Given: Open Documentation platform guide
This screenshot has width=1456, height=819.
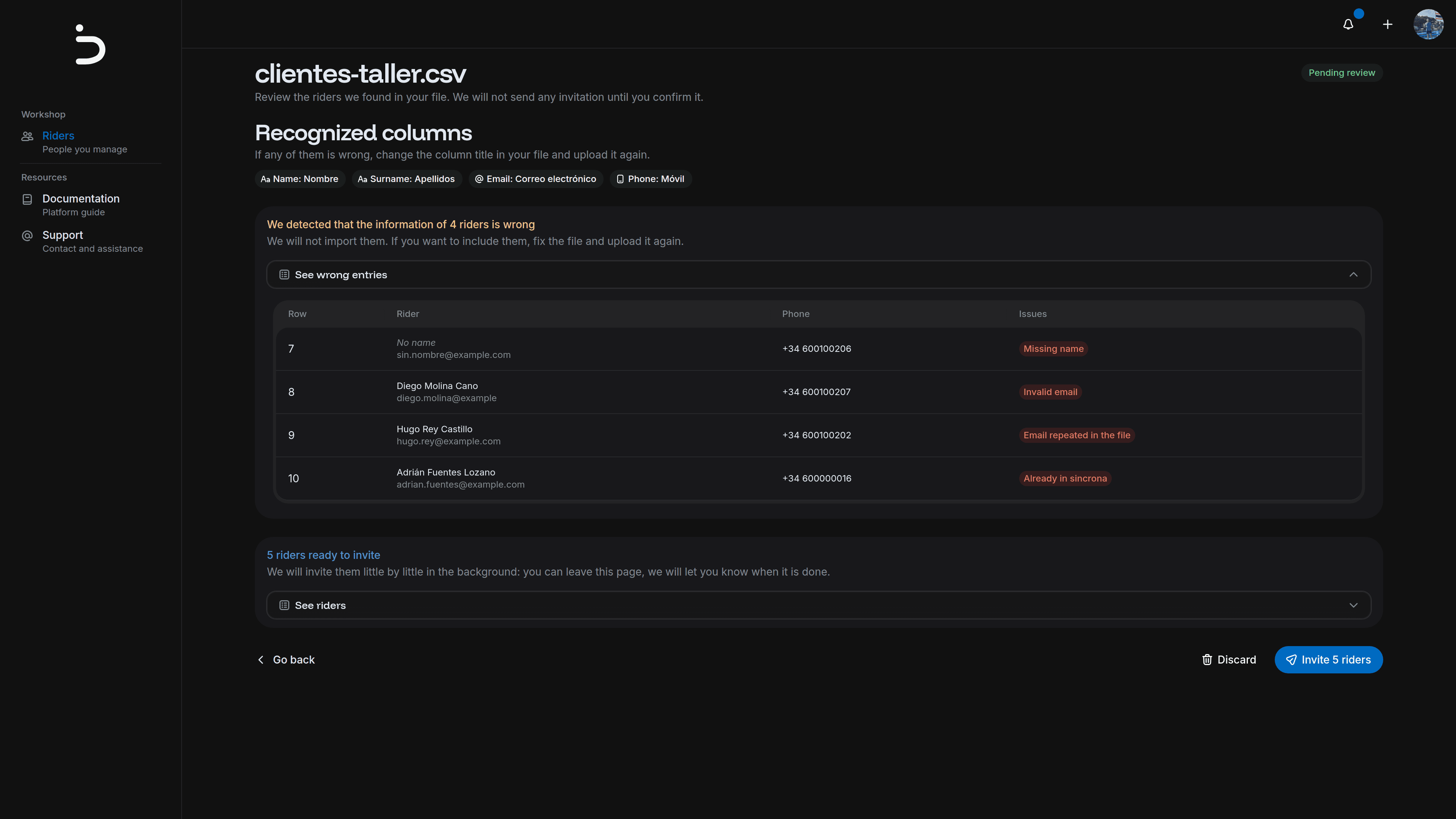Looking at the screenshot, I should pyautogui.click(x=91, y=205).
